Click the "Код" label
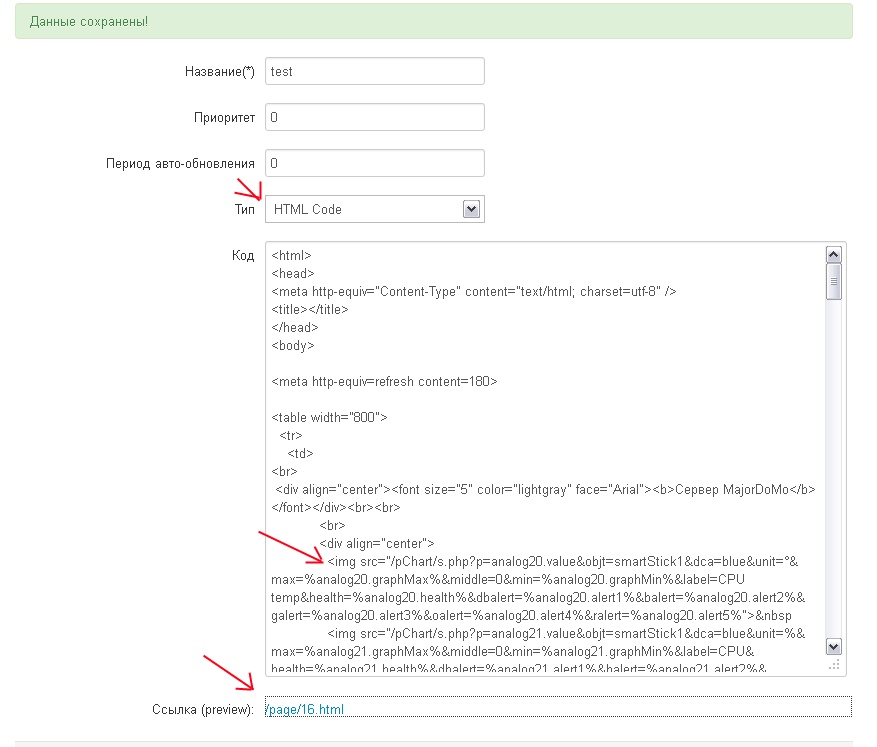Screen dimensions: 877x747 [243, 255]
